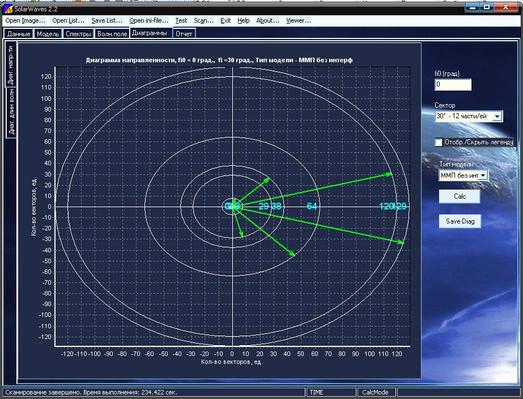Click the fi0 (град) input field
The width and height of the screenshot is (523, 399).
pyautogui.click(x=453, y=85)
